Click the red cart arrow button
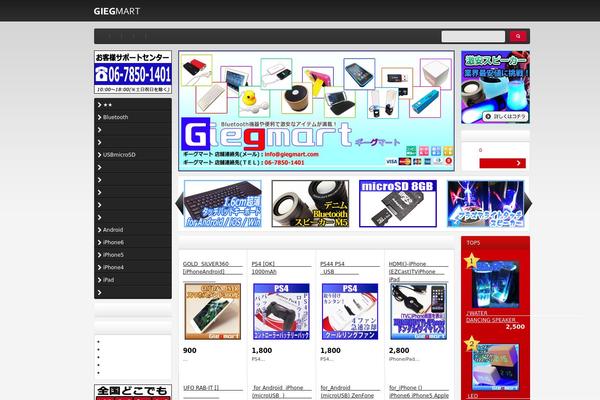This screenshot has height=400, width=600. click(502, 163)
